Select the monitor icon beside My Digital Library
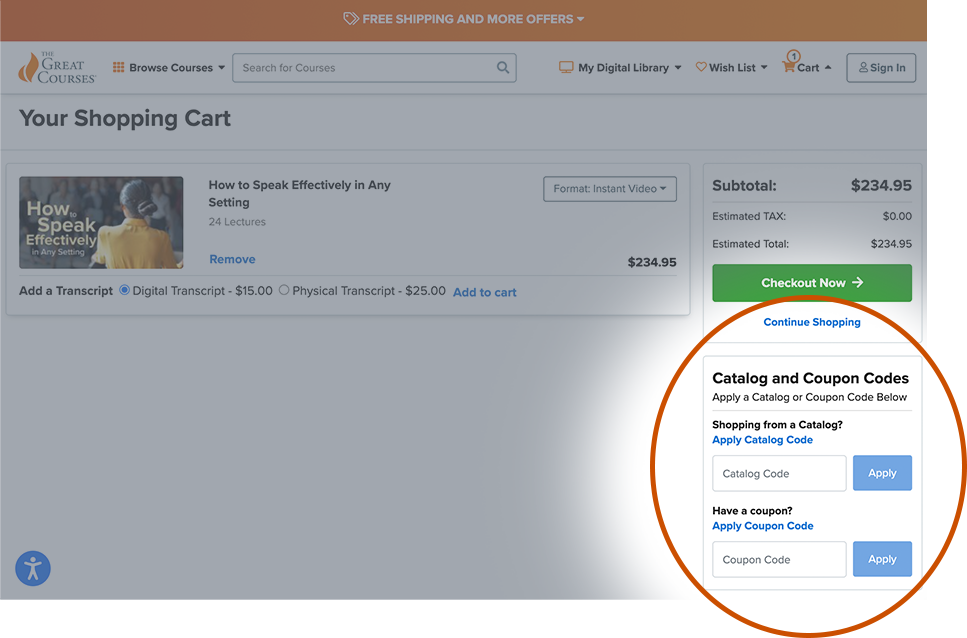The image size is (967, 638). pyautogui.click(x=565, y=67)
